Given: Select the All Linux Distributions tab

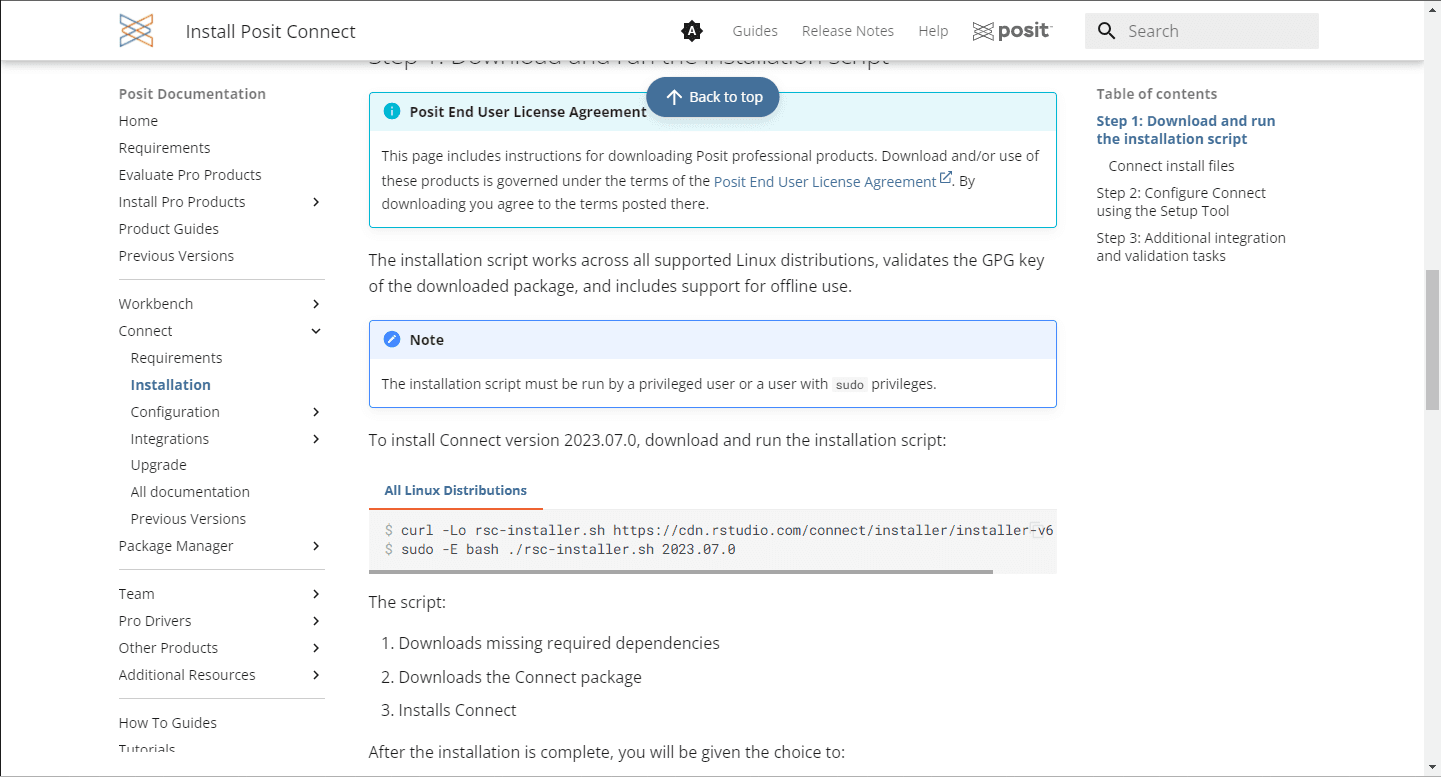Looking at the screenshot, I should [455, 491].
